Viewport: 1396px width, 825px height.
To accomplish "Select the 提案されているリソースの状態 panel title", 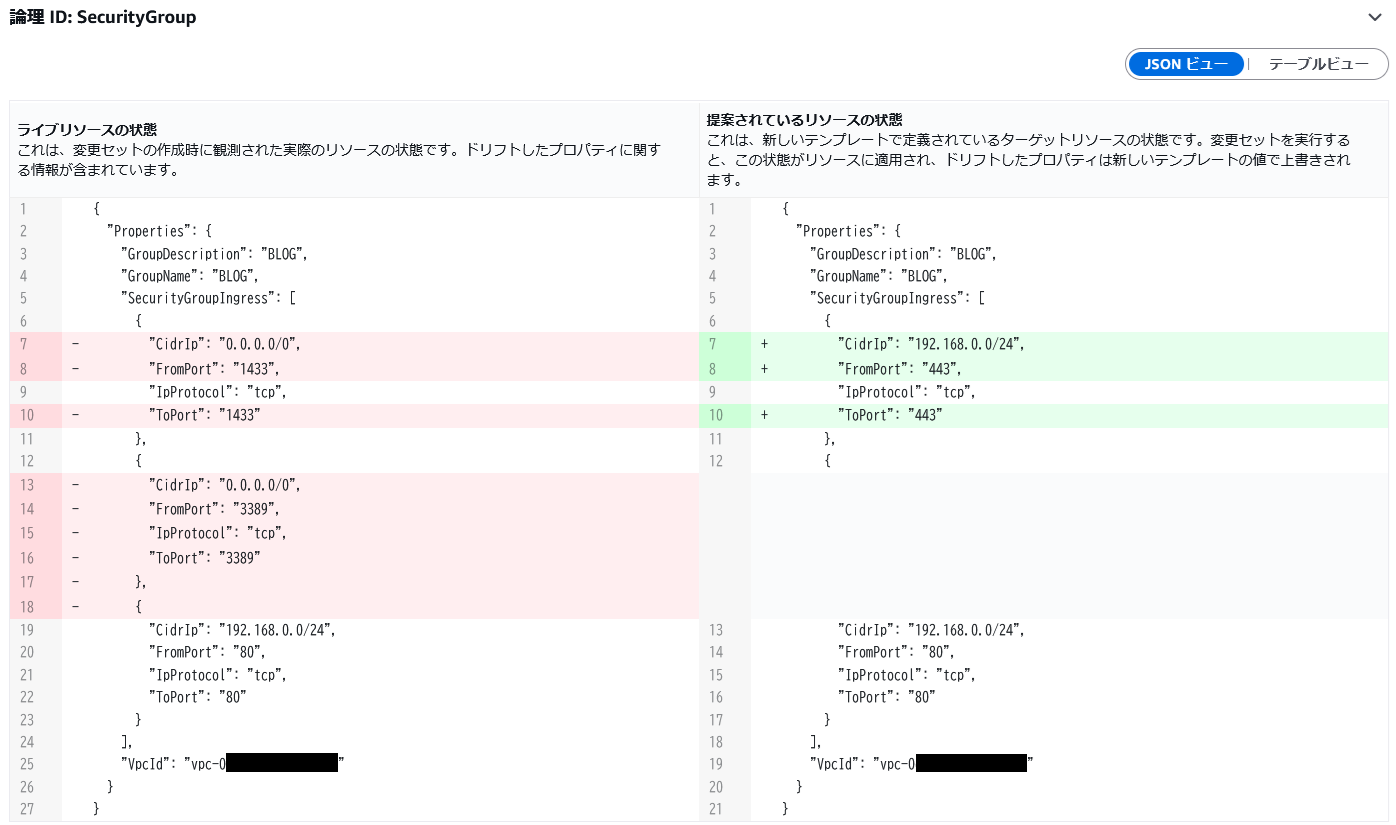I will click(x=804, y=119).
